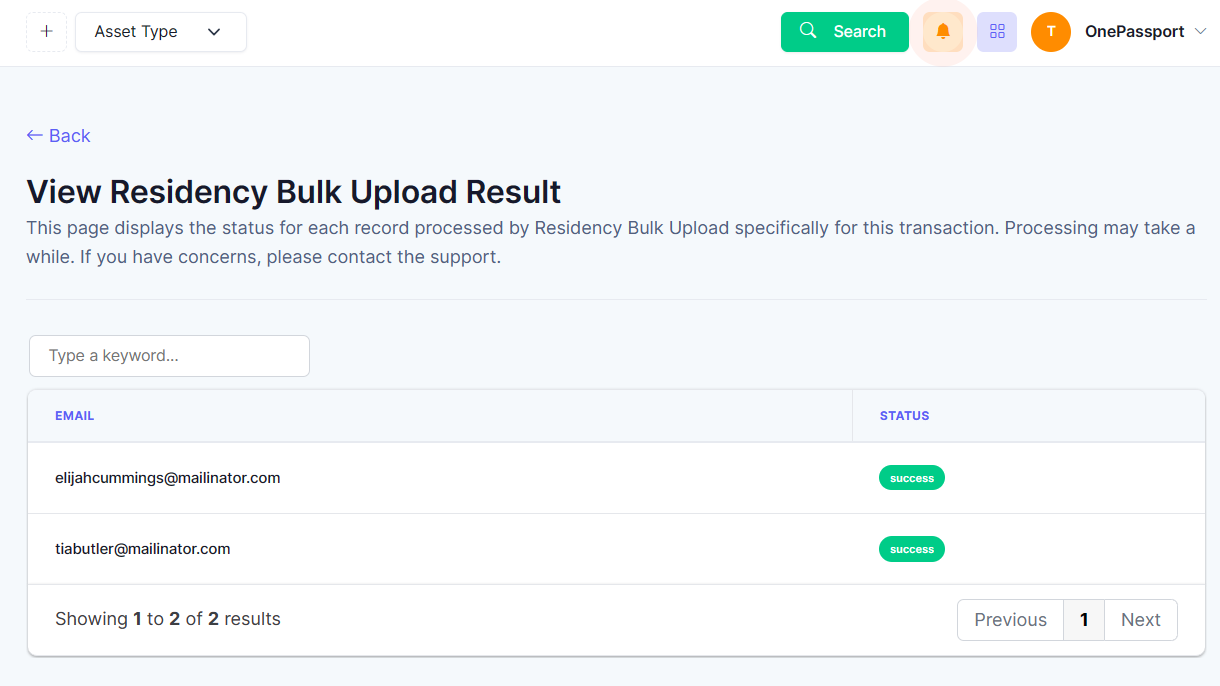Click the Search button
Image resolution: width=1220 pixels, height=686 pixels.
[x=845, y=32]
